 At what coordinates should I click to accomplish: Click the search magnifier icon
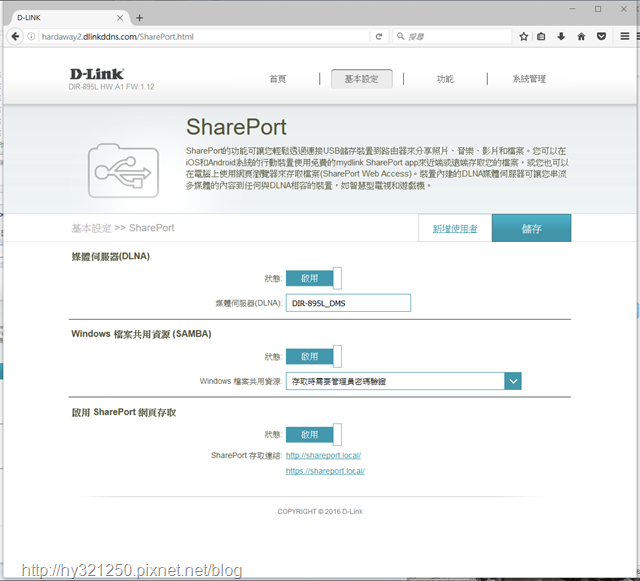(x=401, y=36)
